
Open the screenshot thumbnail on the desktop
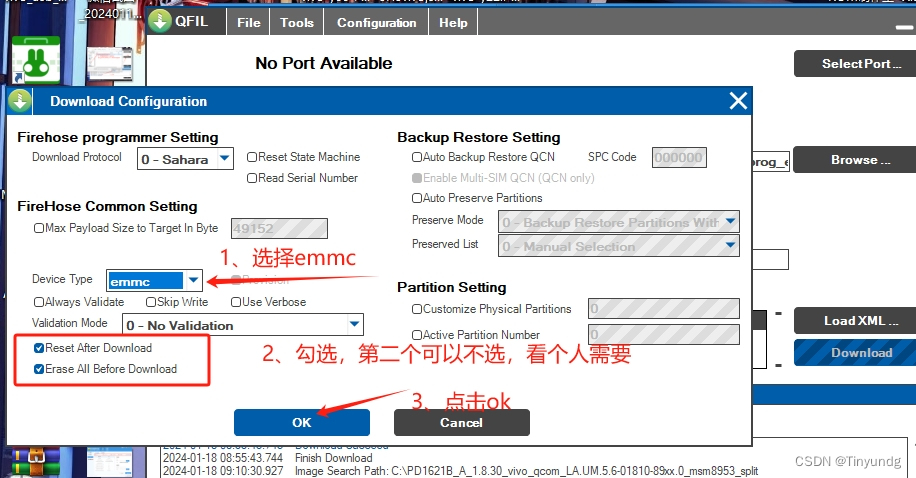(x=110, y=63)
